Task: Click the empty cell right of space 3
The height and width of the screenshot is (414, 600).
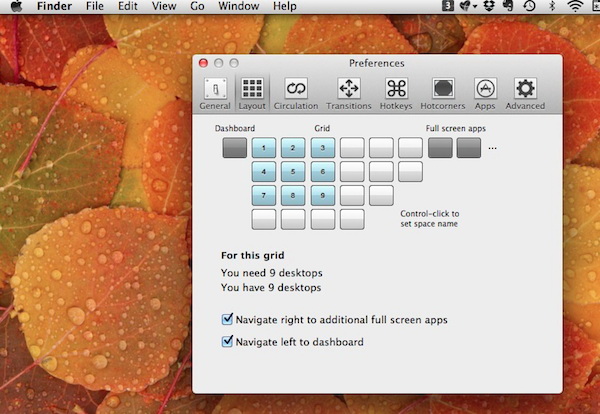Action: coord(352,148)
